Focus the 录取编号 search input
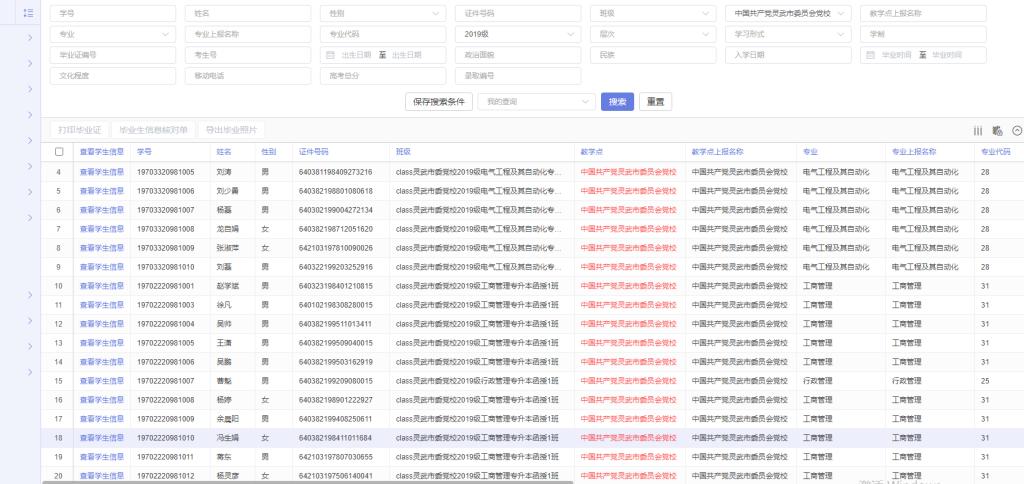The height and width of the screenshot is (484, 1024). pyautogui.click(x=518, y=76)
